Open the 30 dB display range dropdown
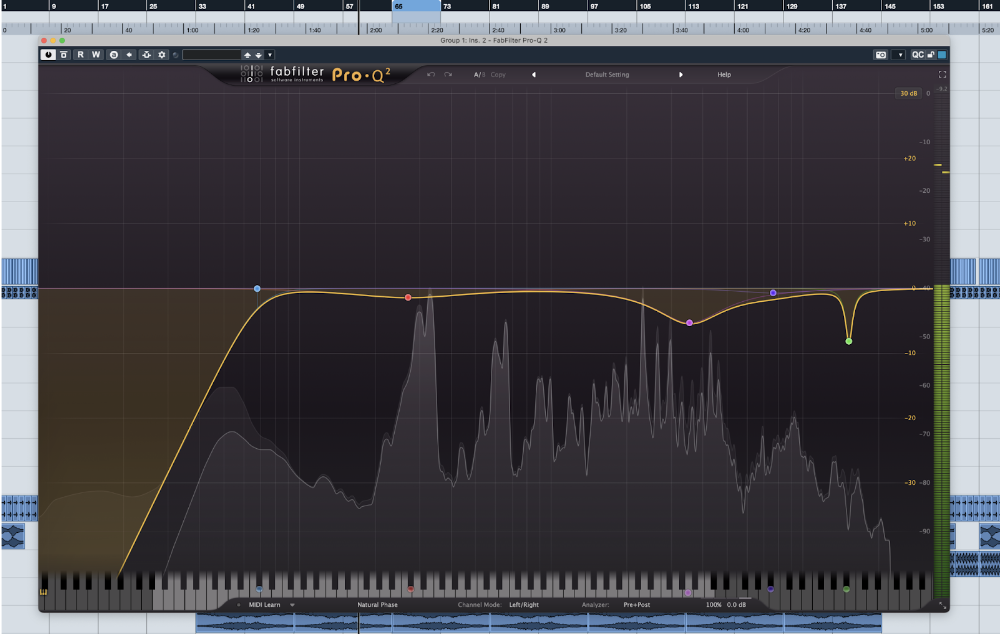 [908, 94]
